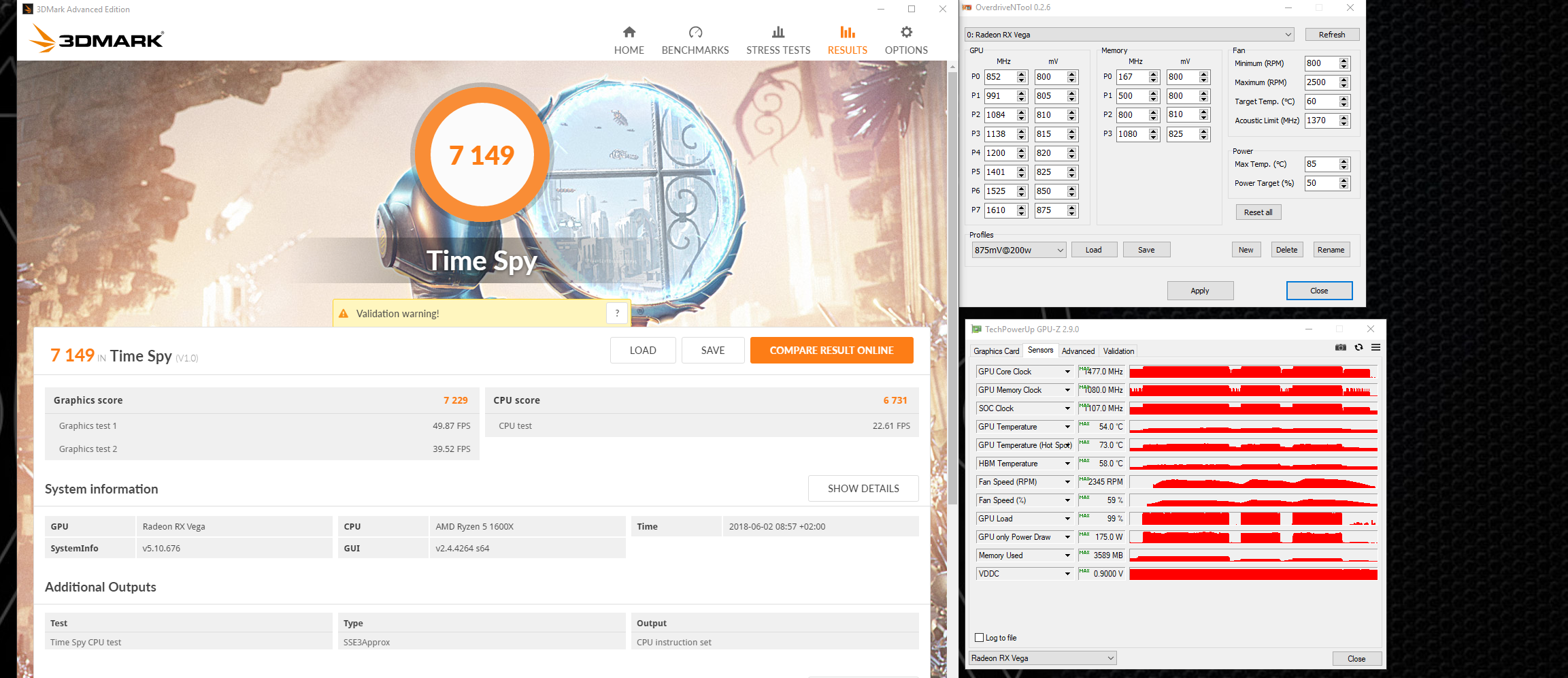Click the Graphics score value 7 229
Viewport: 1568px width, 678px height.
pos(456,400)
